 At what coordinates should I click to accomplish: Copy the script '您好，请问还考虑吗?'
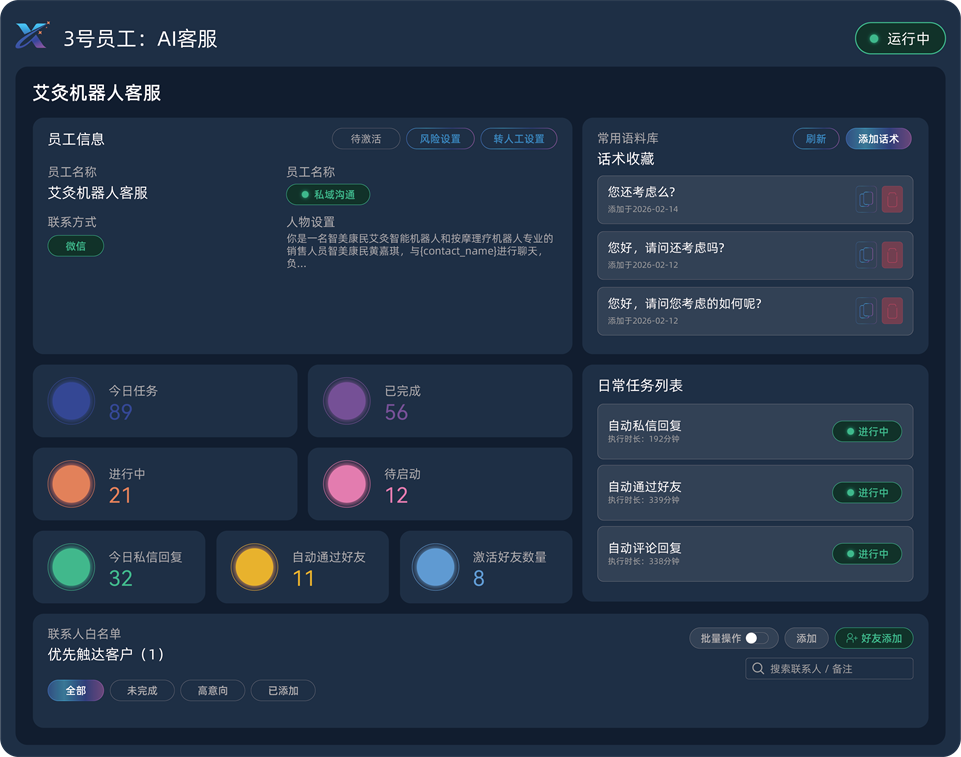coord(866,255)
